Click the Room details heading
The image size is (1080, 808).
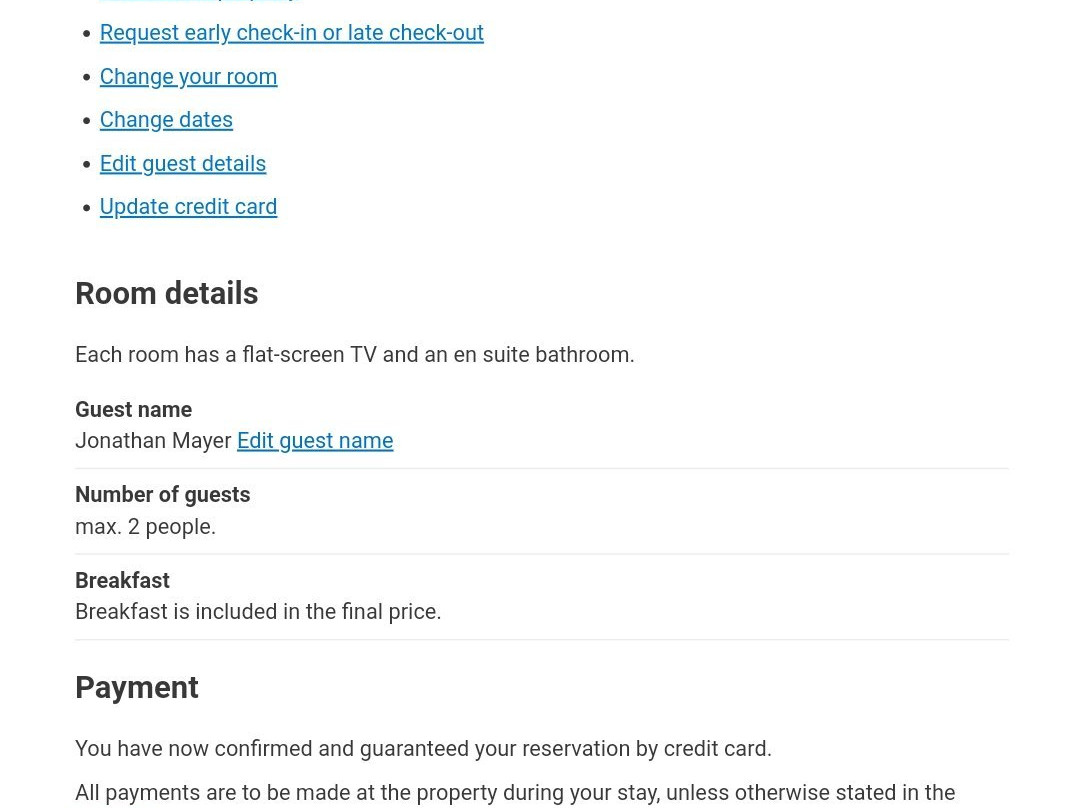point(166,294)
